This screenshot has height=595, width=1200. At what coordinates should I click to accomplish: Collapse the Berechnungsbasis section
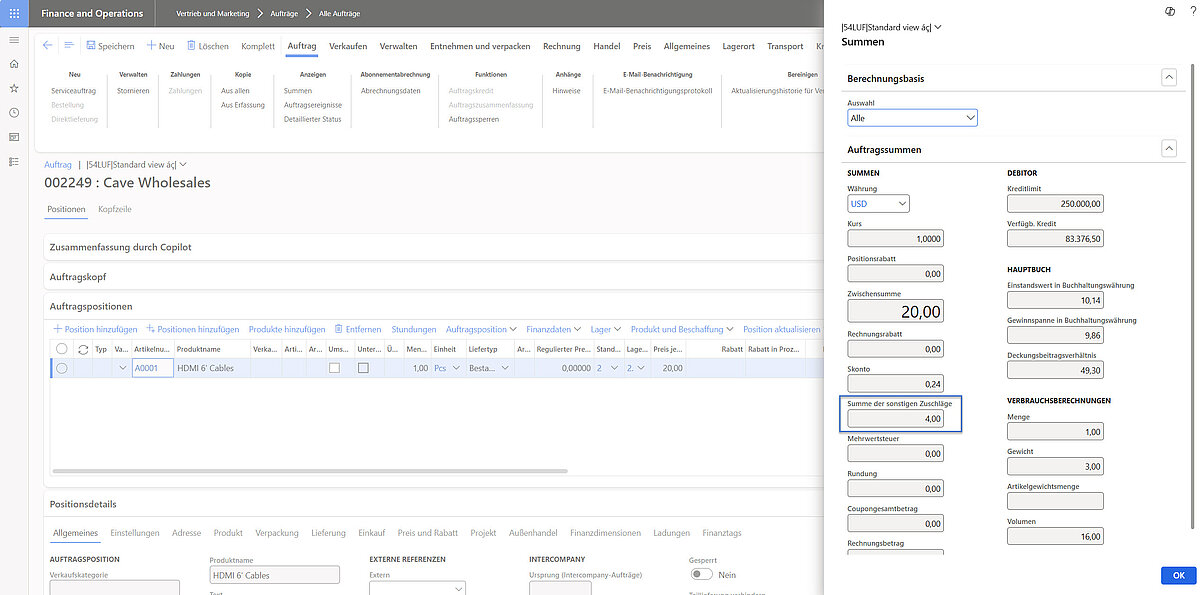pyautogui.click(x=1168, y=77)
